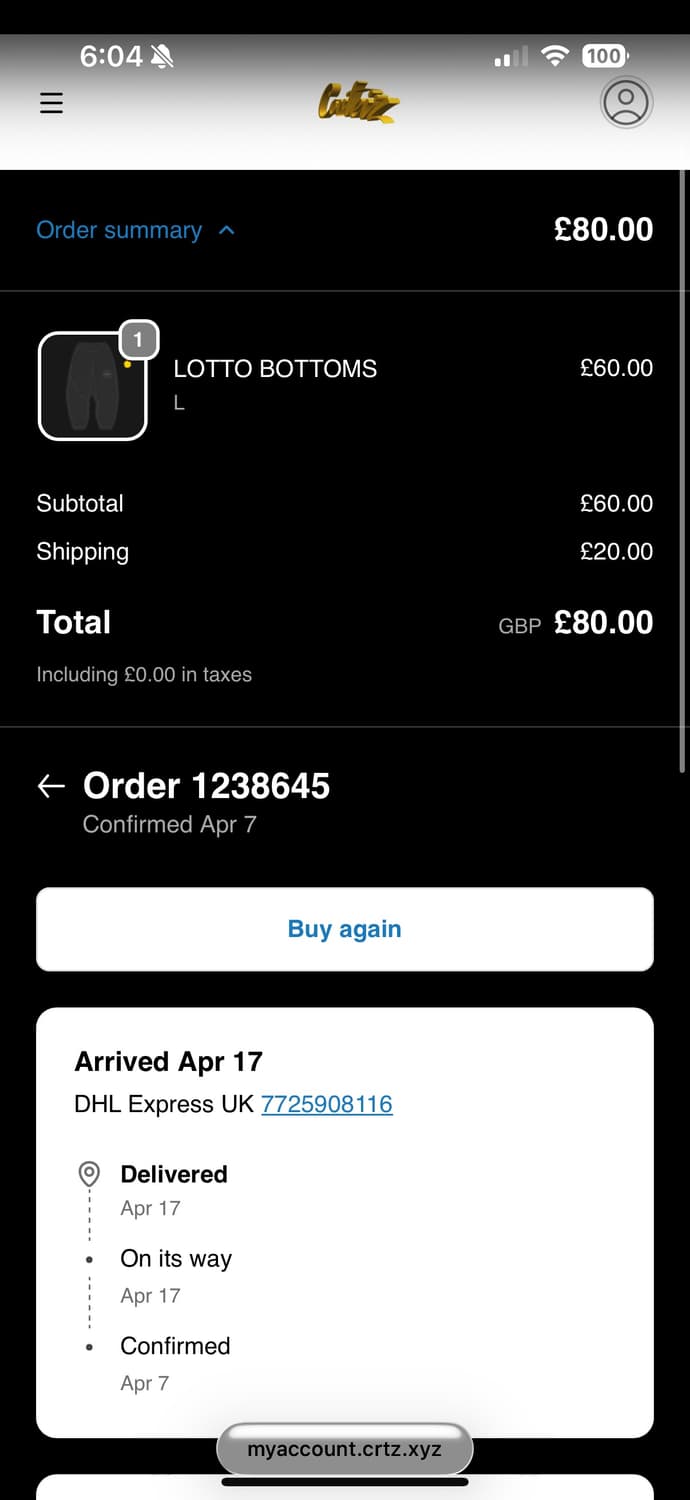Viewport: 690px width, 1500px height.
Task: Toggle the Order summary section
Action: pyautogui.click(x=119, y=230)
